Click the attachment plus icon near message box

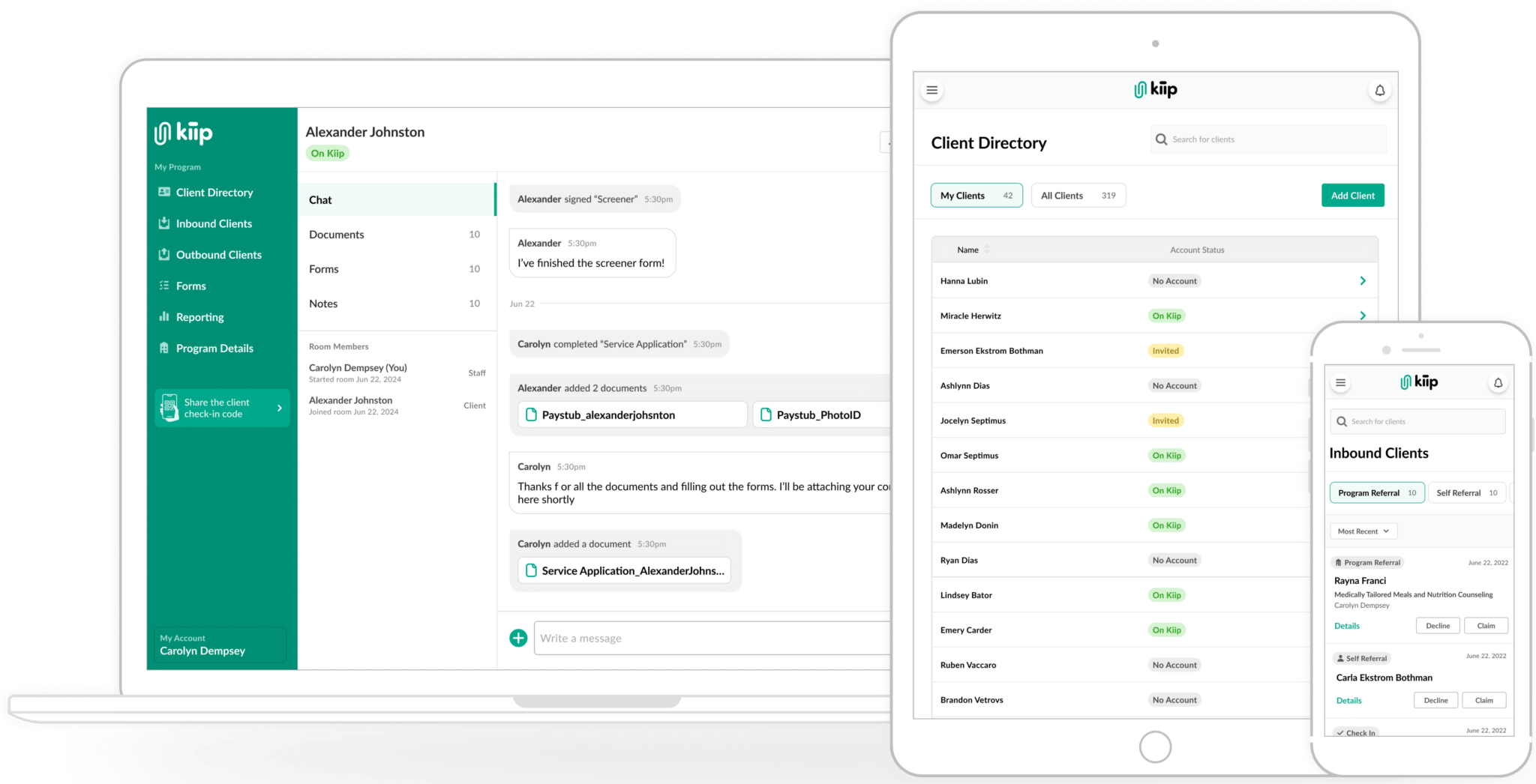point(517,638)
